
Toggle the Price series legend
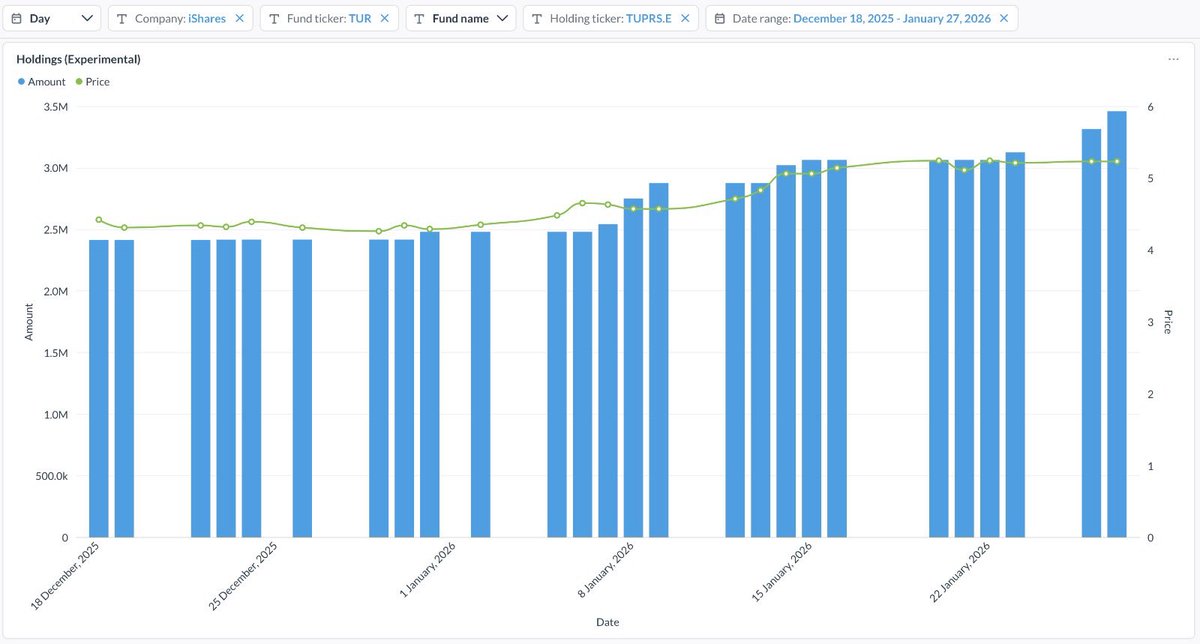point(92,82)
